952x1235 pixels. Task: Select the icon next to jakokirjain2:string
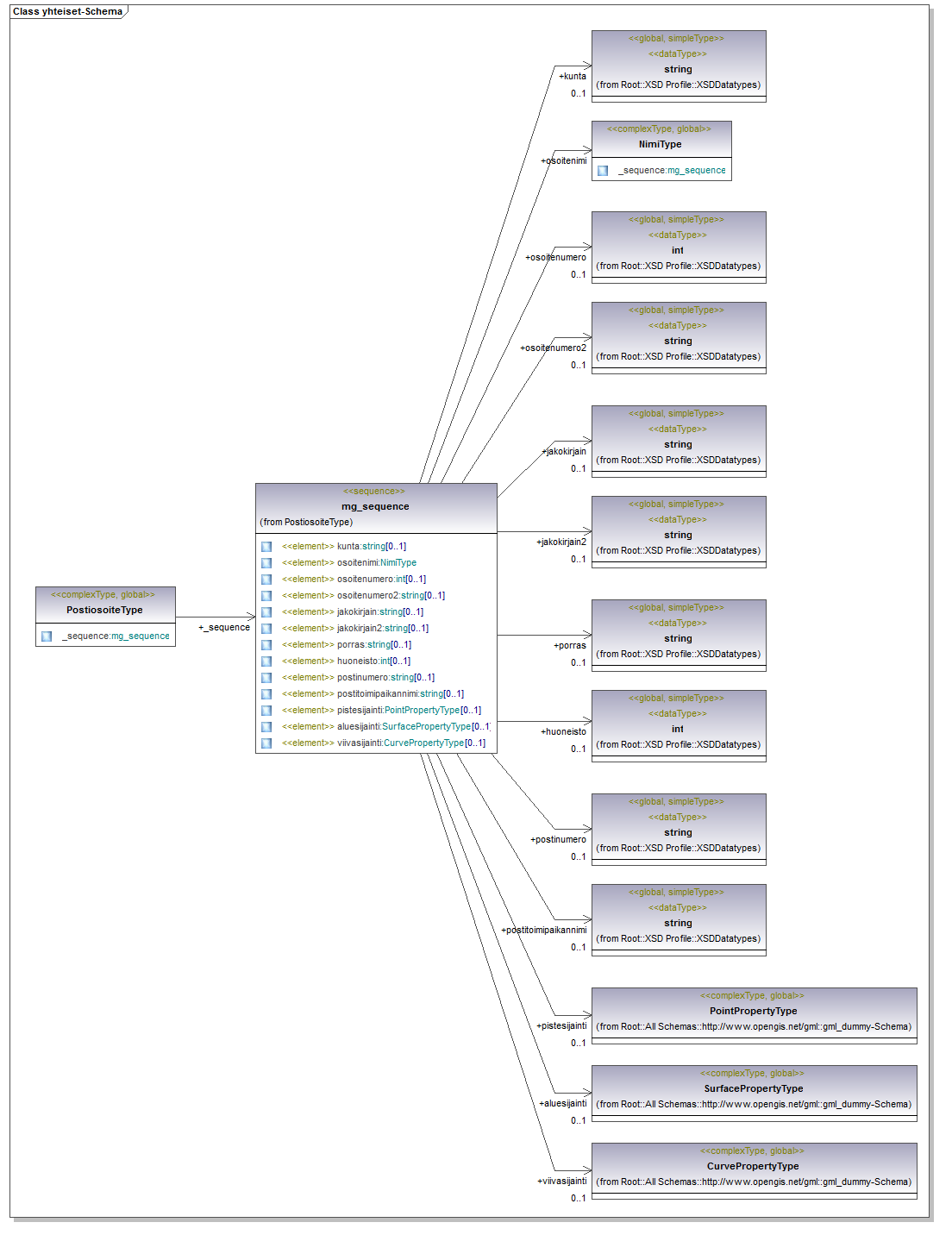click(266, 629)
